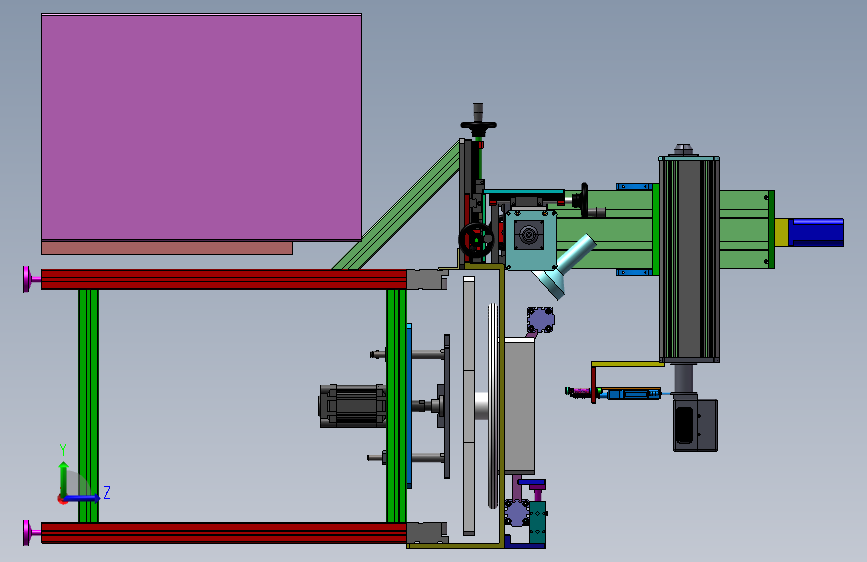The height and width of the screenshot is (562, 867).
Task: Select the blue mounting plate beside the green post
Action: pos(409,406)
